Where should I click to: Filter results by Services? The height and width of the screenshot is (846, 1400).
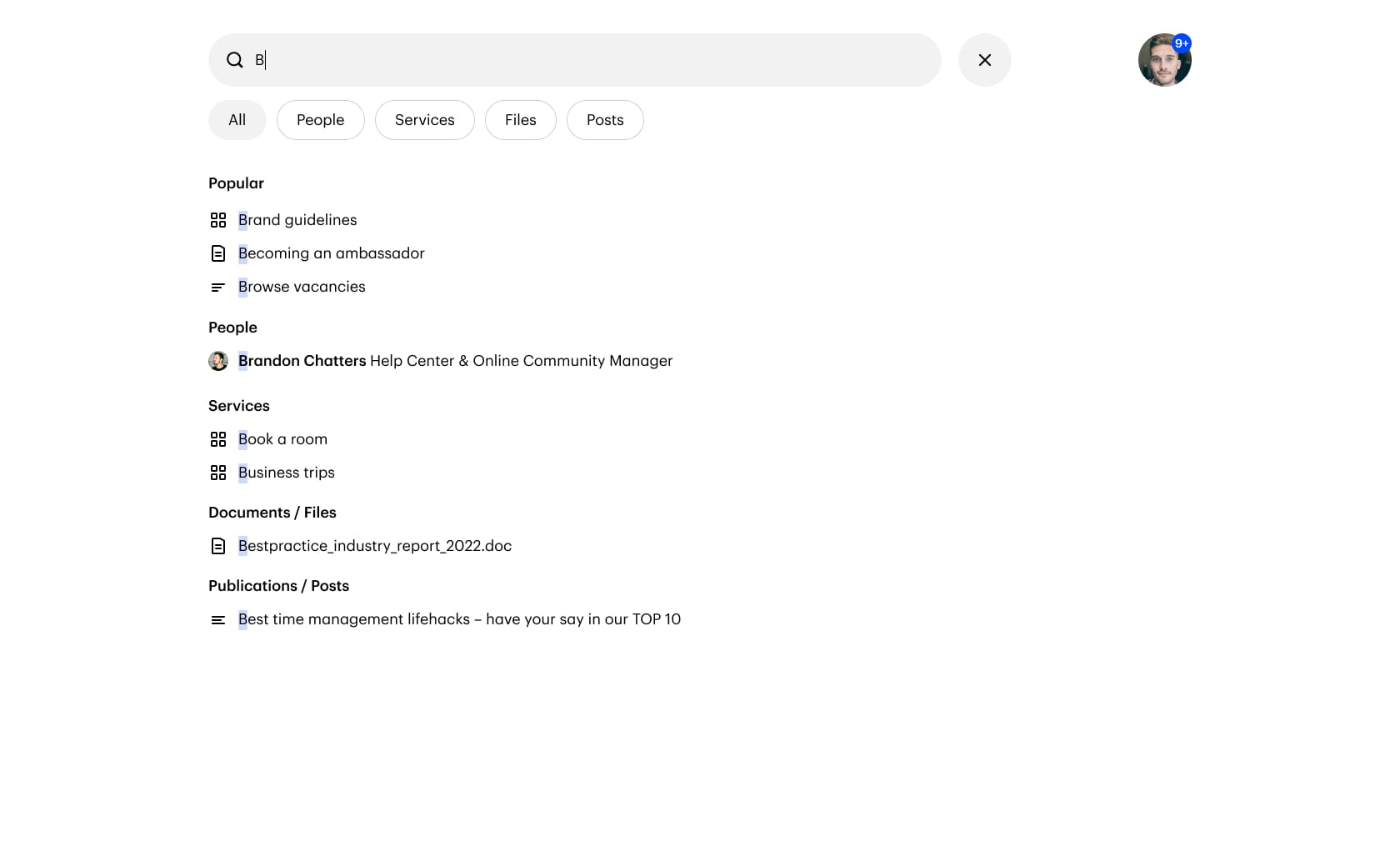pyautogui.click(x=425, y=120)
